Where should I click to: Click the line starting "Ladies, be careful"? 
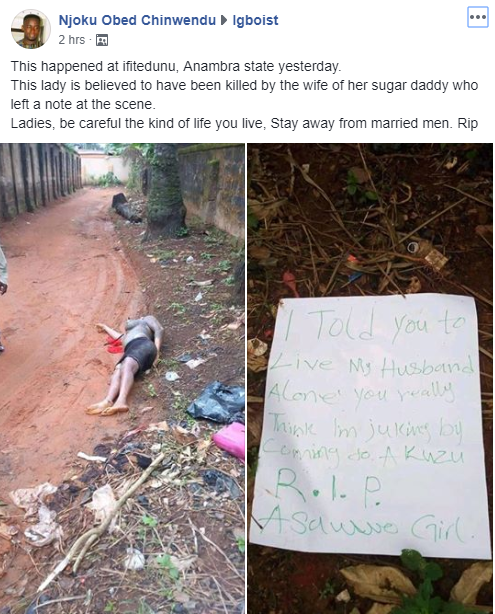click(244, 123)
